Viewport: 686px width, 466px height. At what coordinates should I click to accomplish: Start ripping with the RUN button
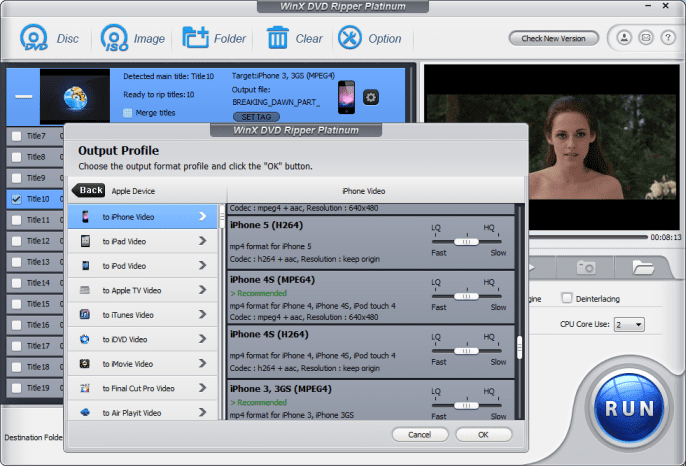(x=629, y=408)
